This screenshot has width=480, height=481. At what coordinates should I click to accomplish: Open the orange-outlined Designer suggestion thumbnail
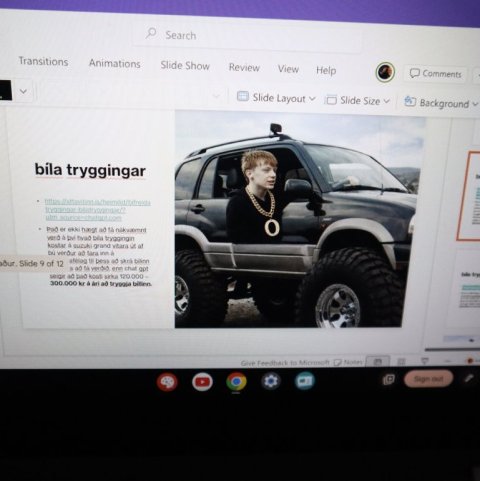[469, 196]
